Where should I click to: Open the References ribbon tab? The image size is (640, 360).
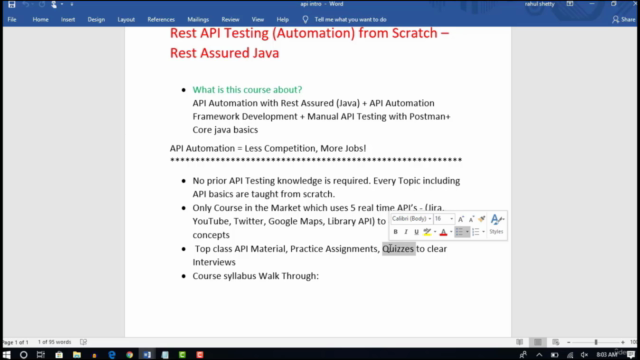161,20
